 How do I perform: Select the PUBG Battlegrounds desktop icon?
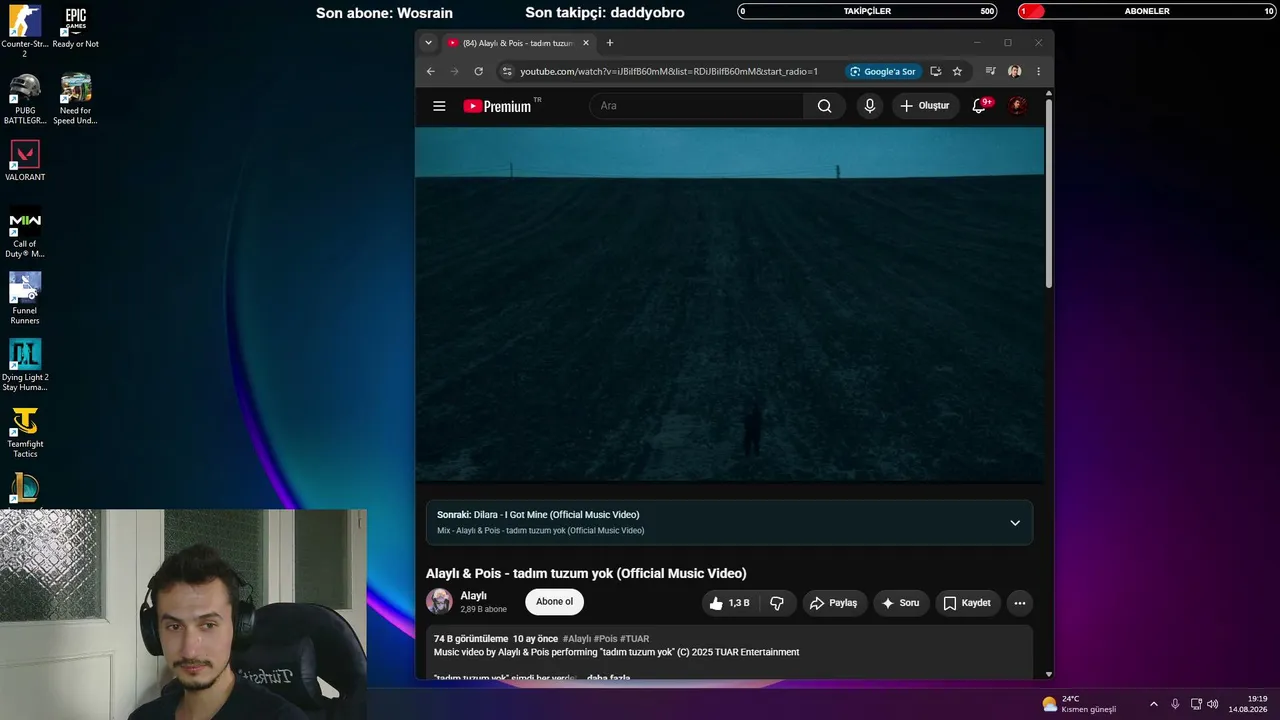pos(25,99)
